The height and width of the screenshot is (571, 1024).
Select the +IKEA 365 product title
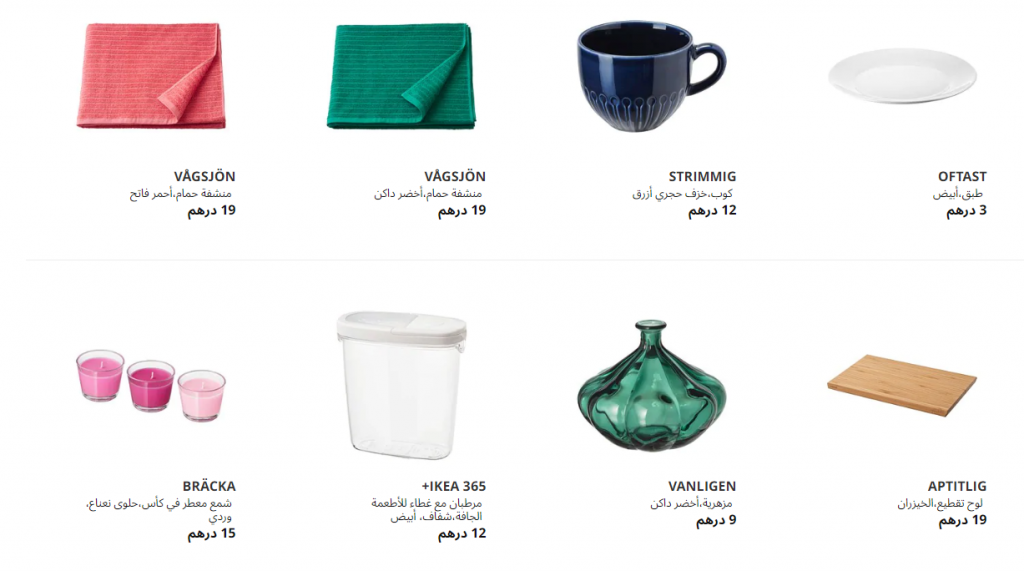point(454,486)
